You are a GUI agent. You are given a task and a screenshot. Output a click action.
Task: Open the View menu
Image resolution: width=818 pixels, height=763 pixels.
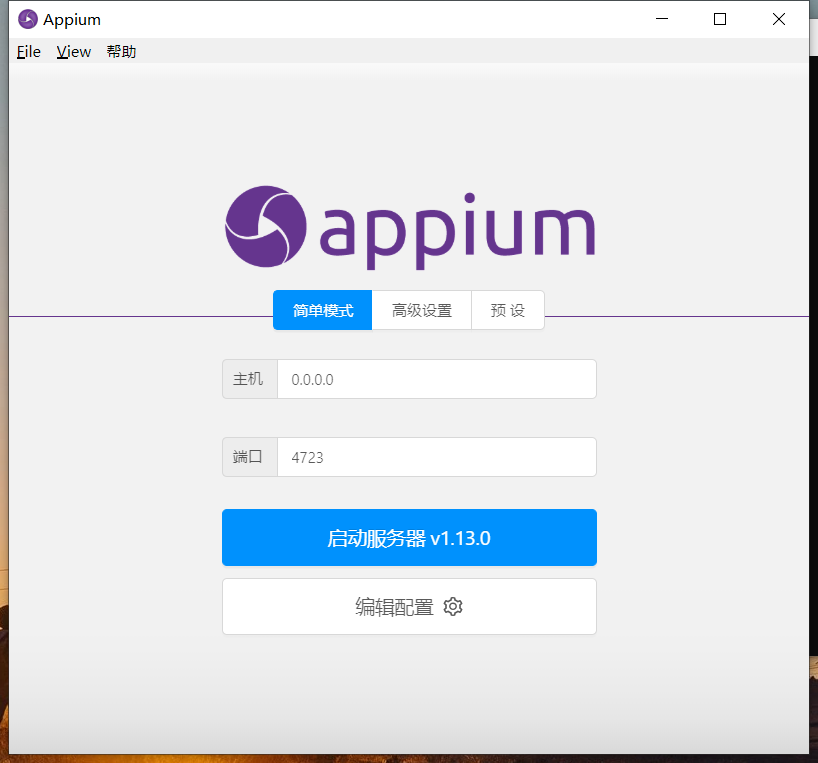click(73, 51)
